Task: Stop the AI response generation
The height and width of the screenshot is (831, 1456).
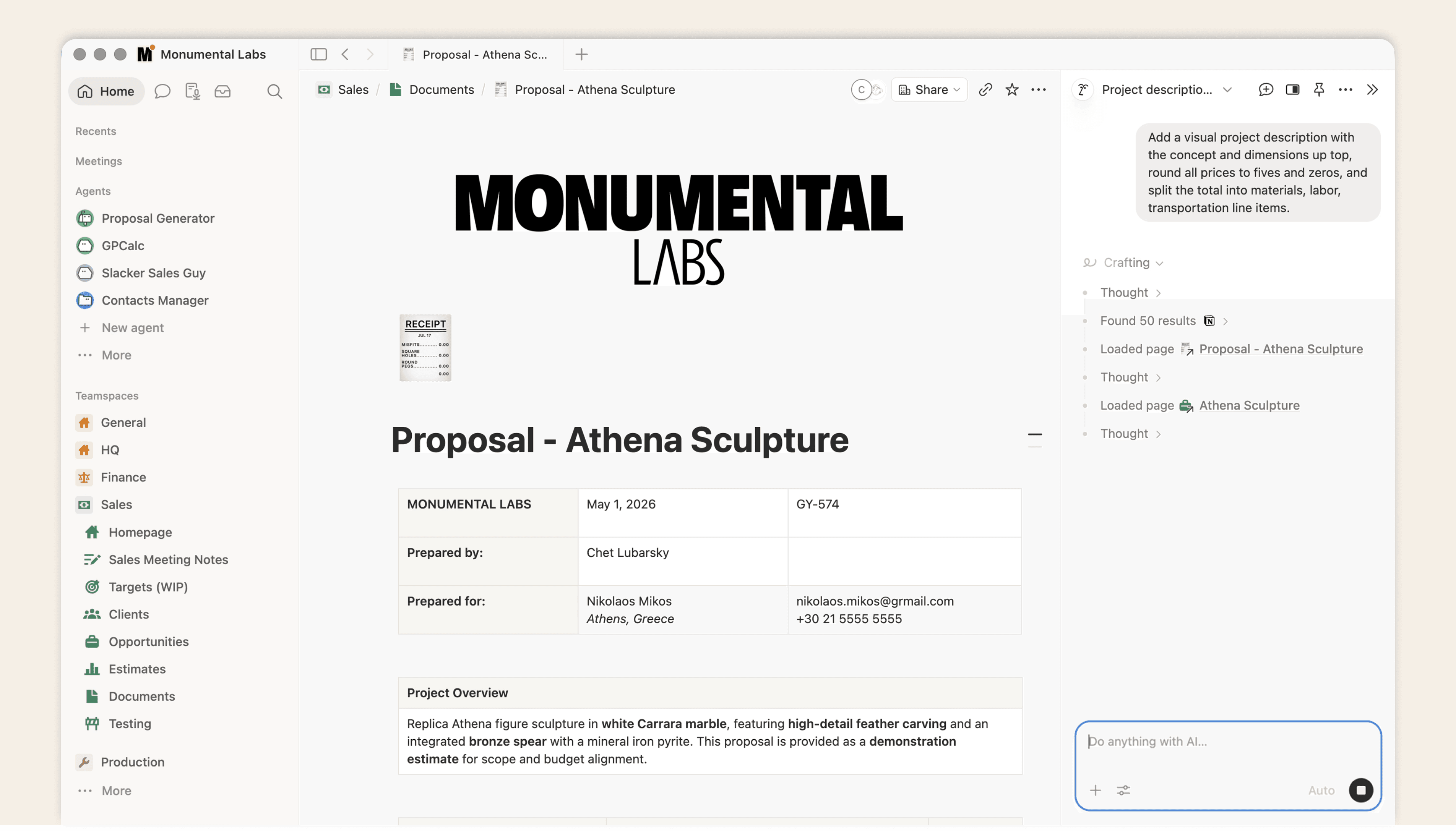Action: (1361, 791)
